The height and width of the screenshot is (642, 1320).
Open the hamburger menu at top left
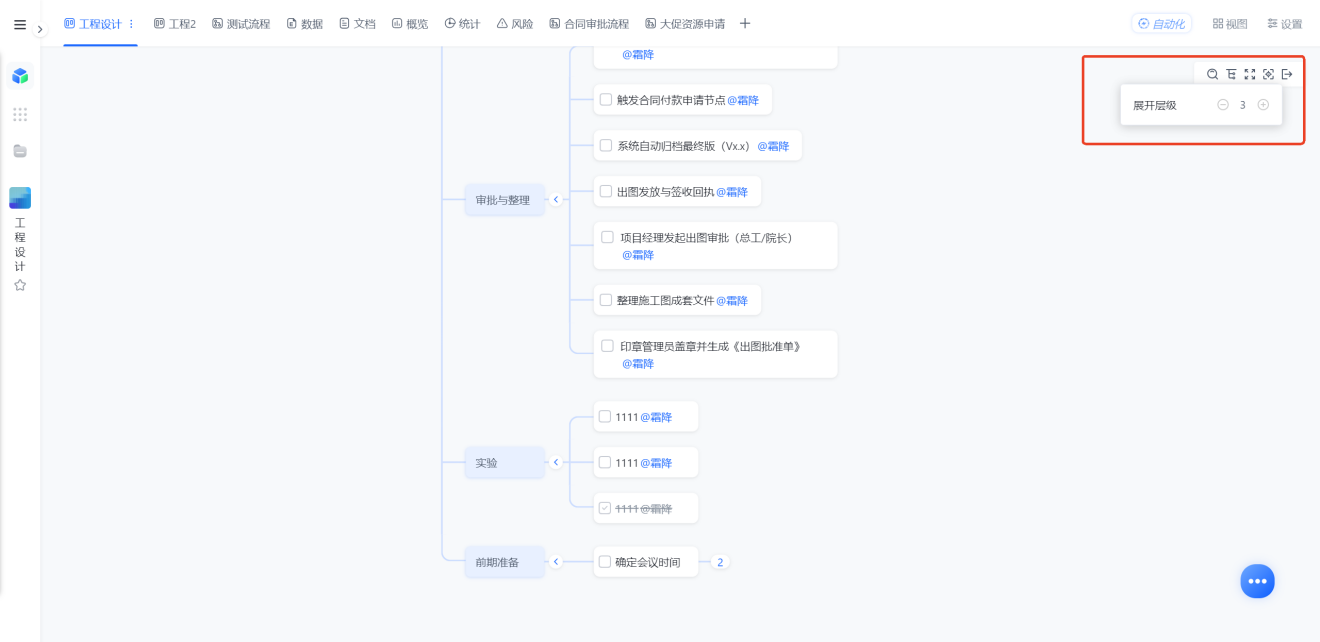(20, 25)
